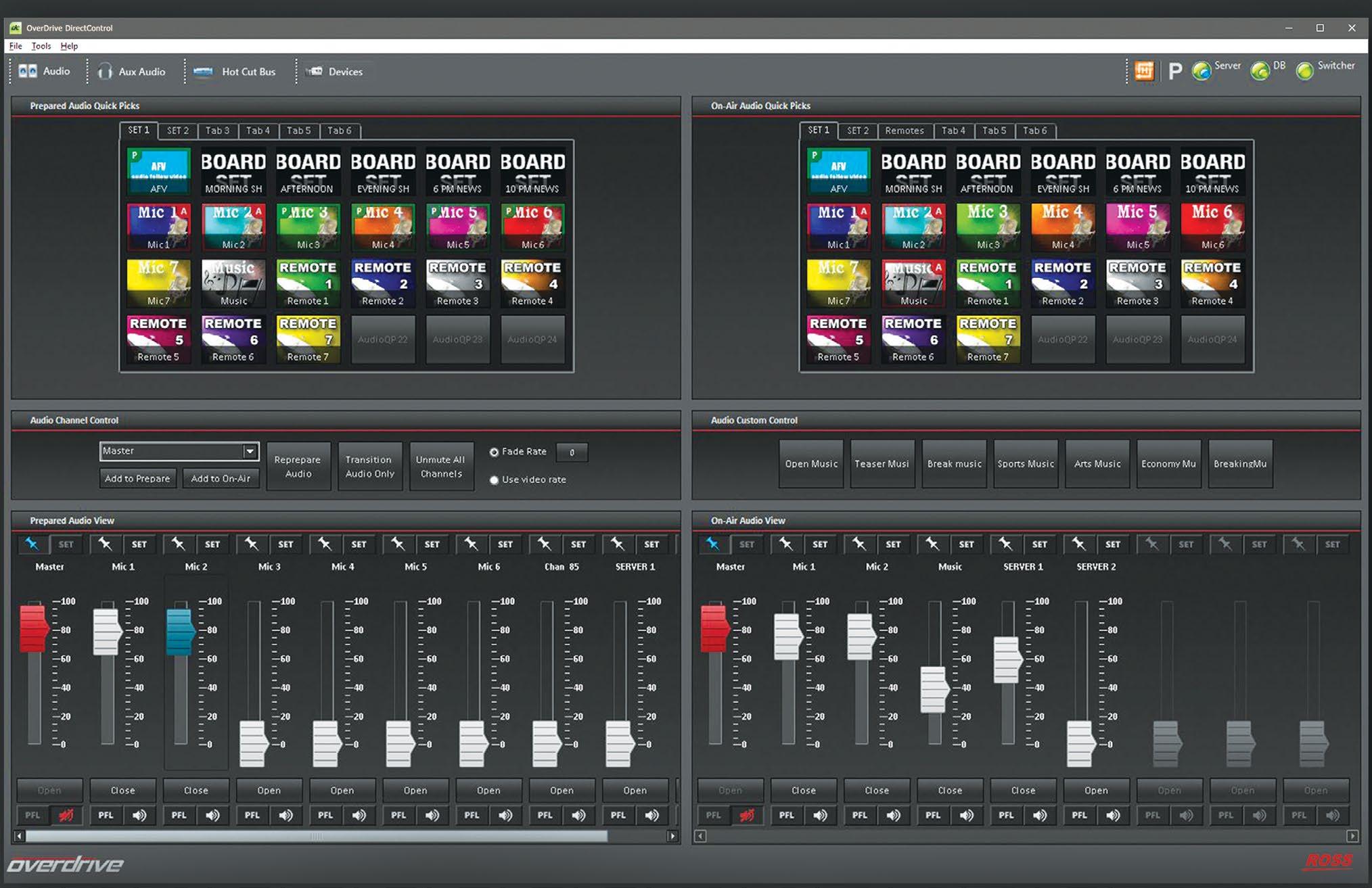Expand the Master channel dropdown

250,451
